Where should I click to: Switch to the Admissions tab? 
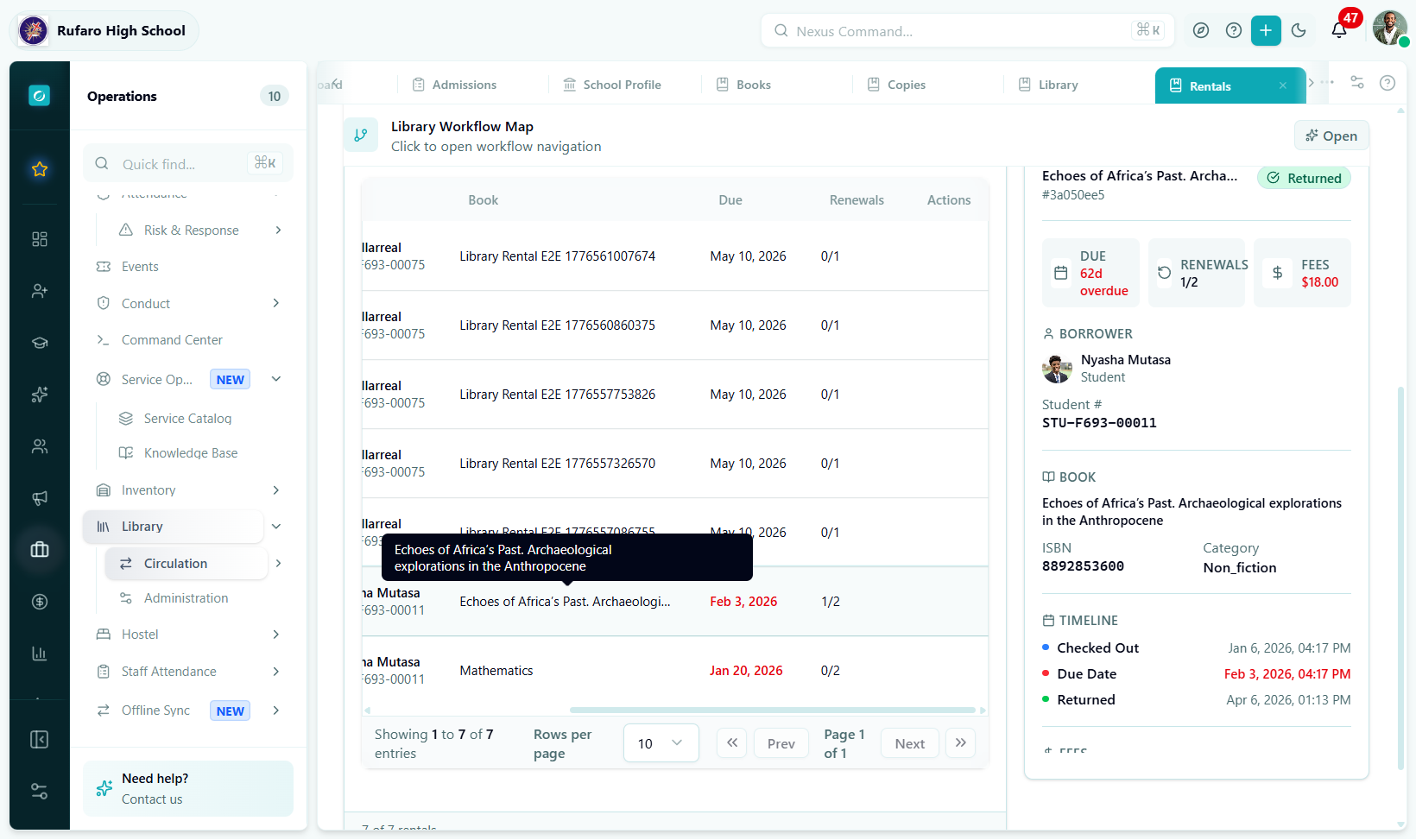point(455,85)
